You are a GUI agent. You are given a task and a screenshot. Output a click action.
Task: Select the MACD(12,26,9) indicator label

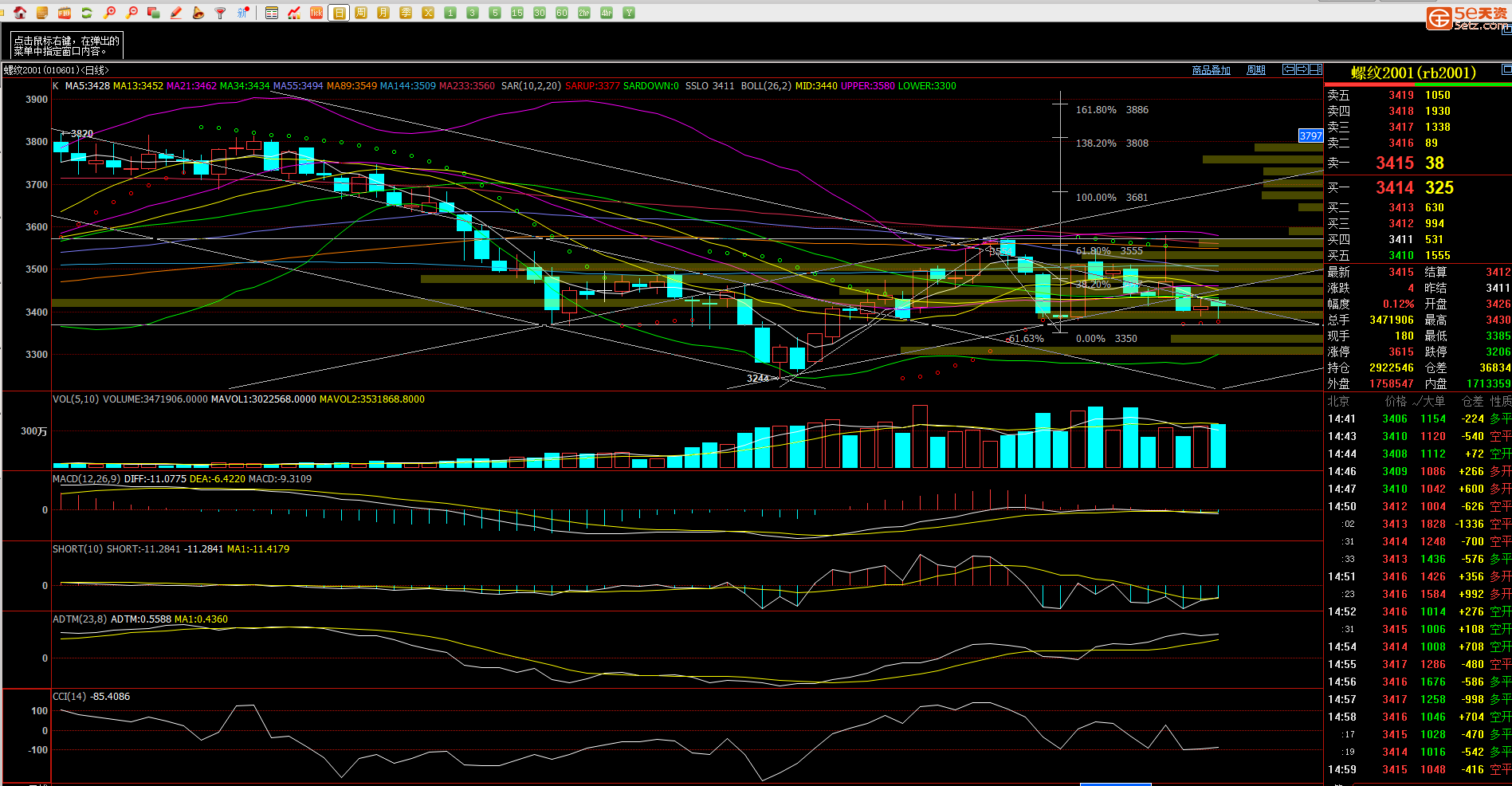point(87,479)
